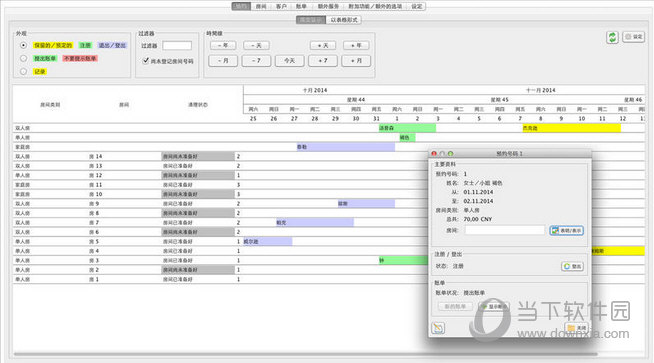Select blue booking bar in 房 9 row
Screen dimensions: 654x363
tap(366, 204)
